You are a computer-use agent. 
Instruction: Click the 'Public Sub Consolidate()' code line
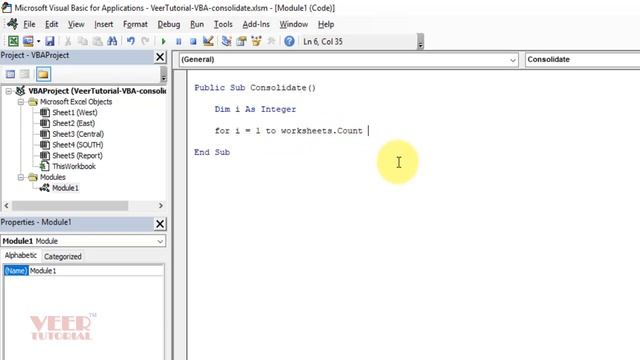[x=255, y=88]
